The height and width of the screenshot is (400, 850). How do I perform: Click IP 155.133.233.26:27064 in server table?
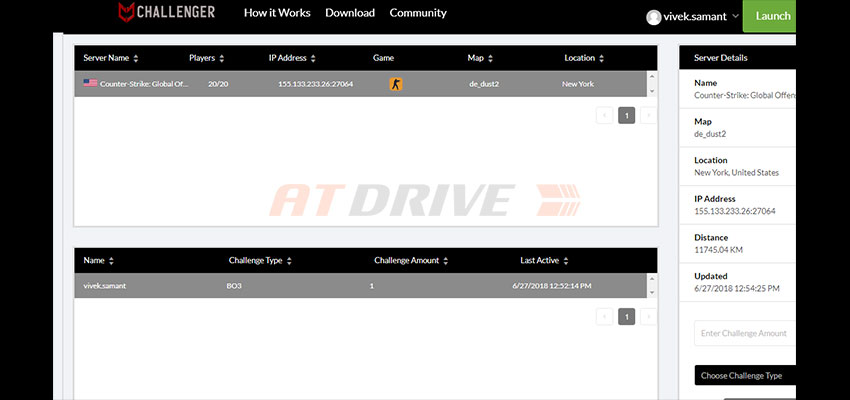click(315, 84)
